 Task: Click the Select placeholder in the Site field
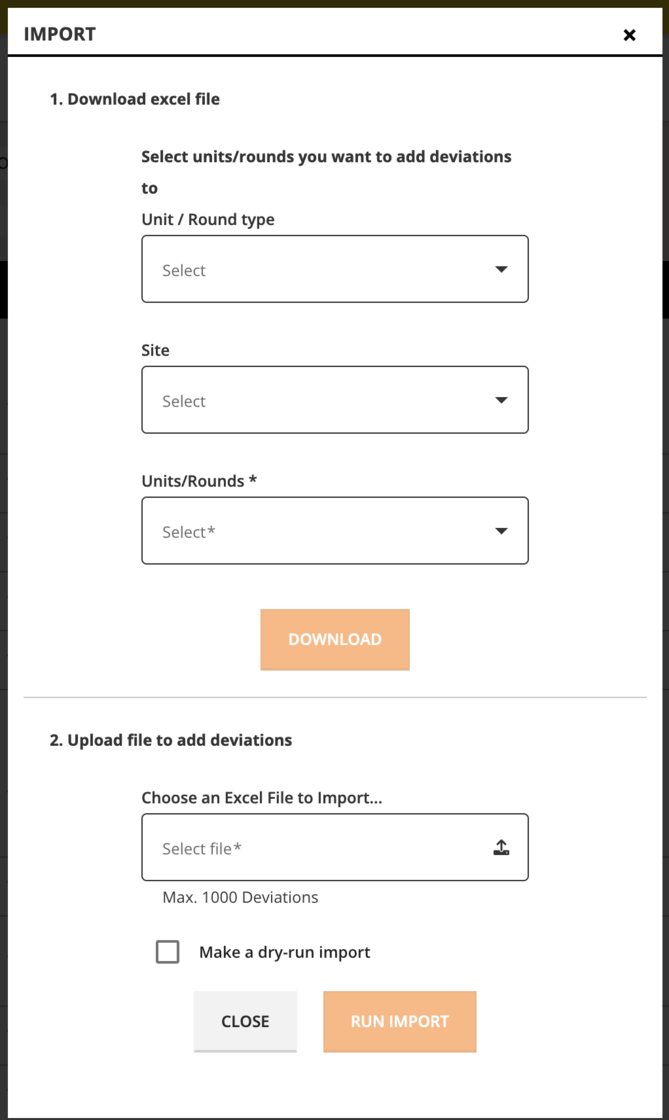pyautogui.click(x=184, y=401)
